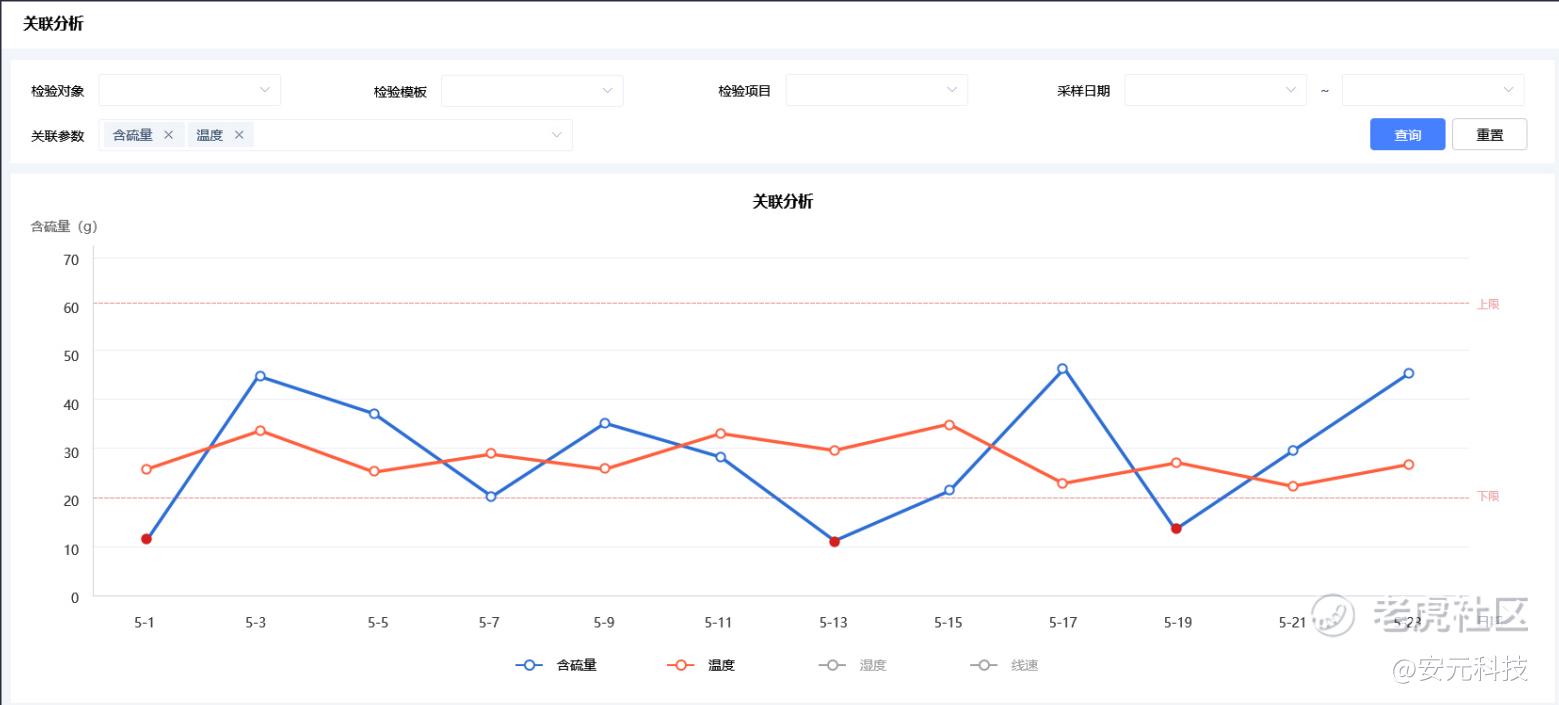The image size is (1559, 705).
Task: Click the 关联分析 chart title
Action: (x=783, y=201)
